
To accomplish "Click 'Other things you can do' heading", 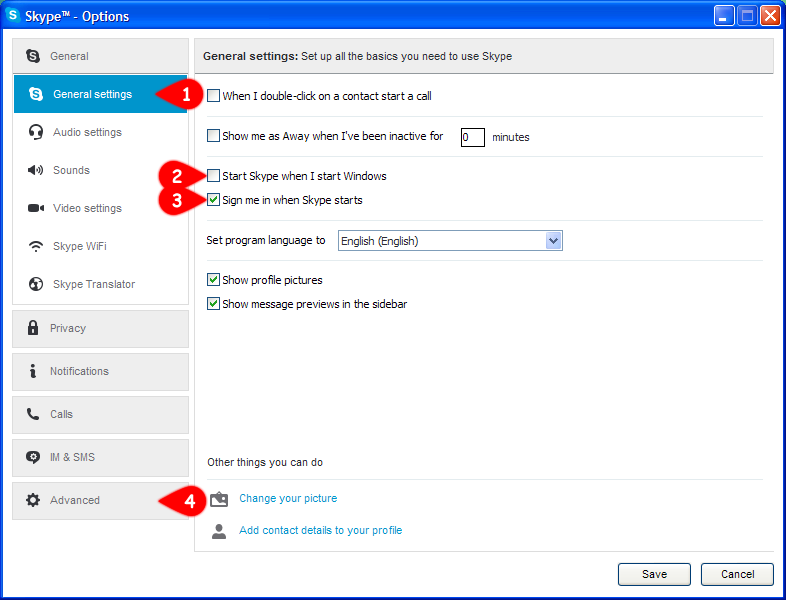I will [x=265, y=462].
